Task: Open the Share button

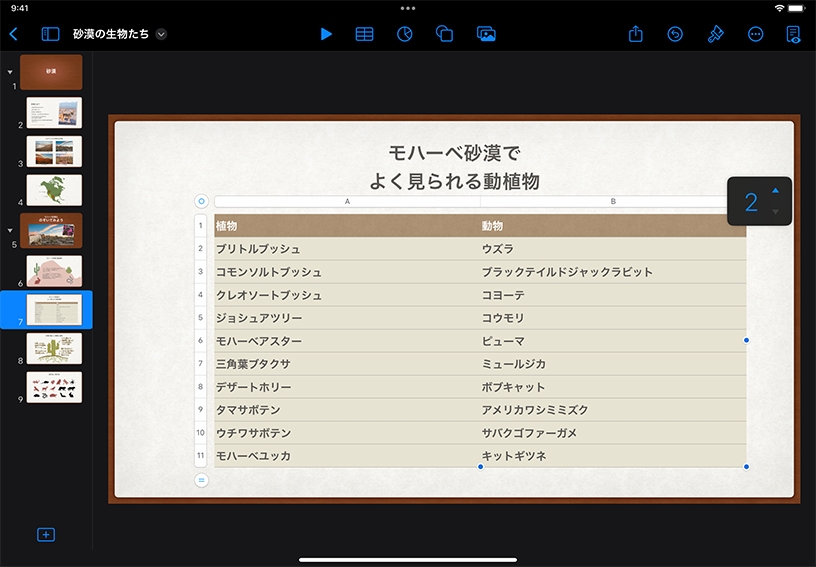Action: coord(636,34)
